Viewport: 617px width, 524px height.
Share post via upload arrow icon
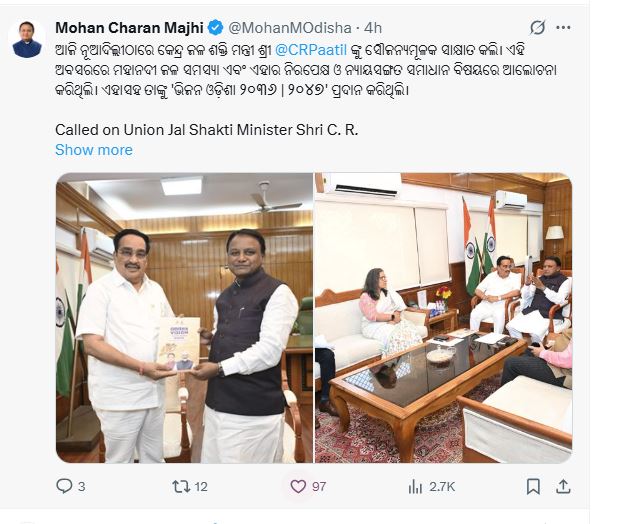coord(563,487)
